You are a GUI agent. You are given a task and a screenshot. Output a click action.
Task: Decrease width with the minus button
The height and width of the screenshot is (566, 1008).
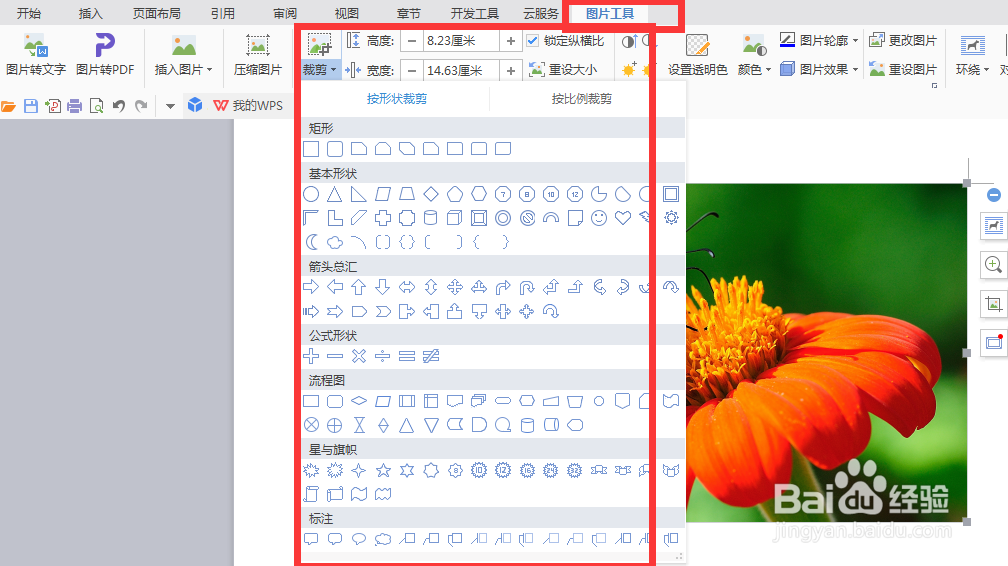click(412, 70)
